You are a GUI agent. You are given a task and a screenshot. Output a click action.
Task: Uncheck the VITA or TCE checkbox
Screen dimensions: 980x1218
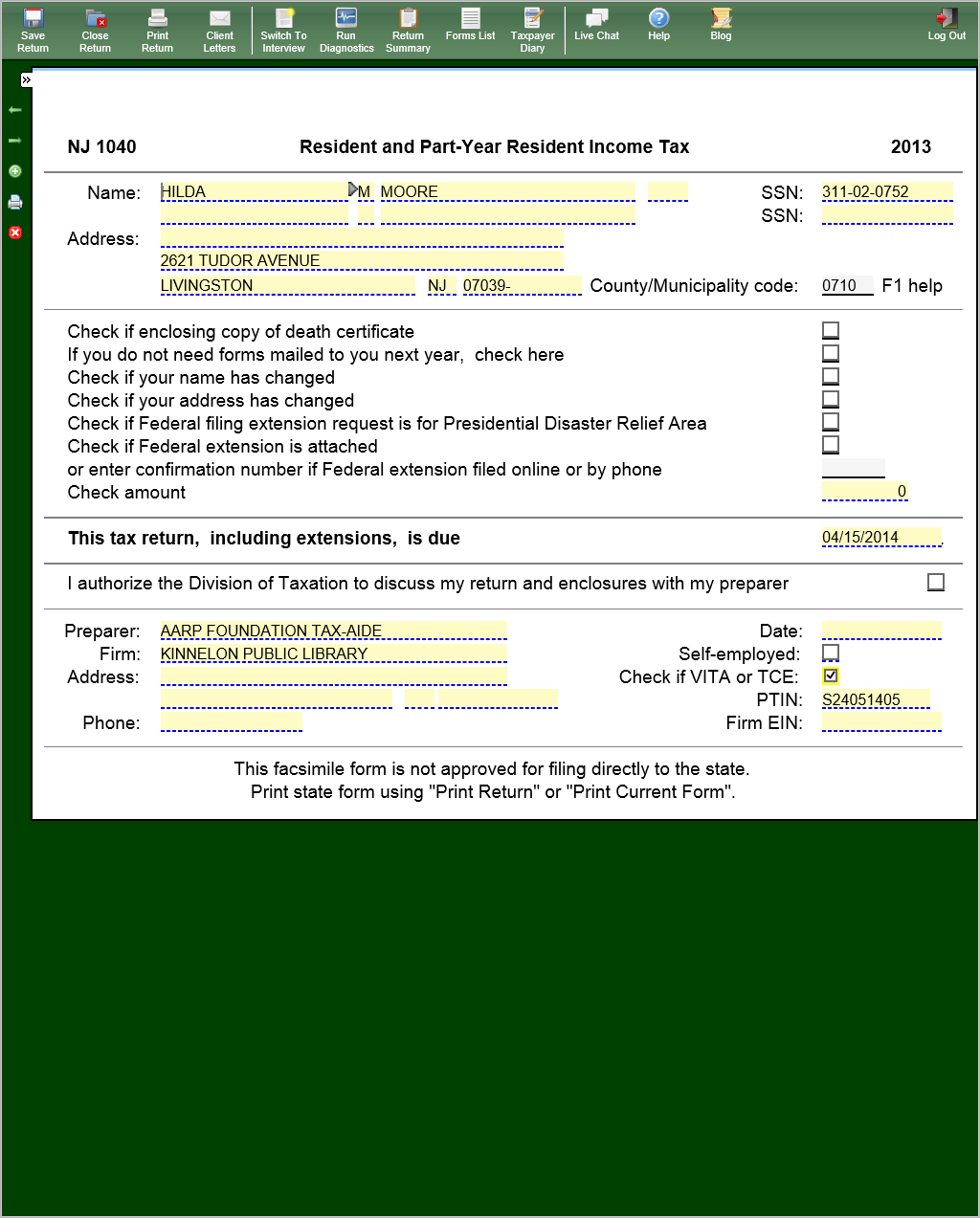[x=831, y=675]
